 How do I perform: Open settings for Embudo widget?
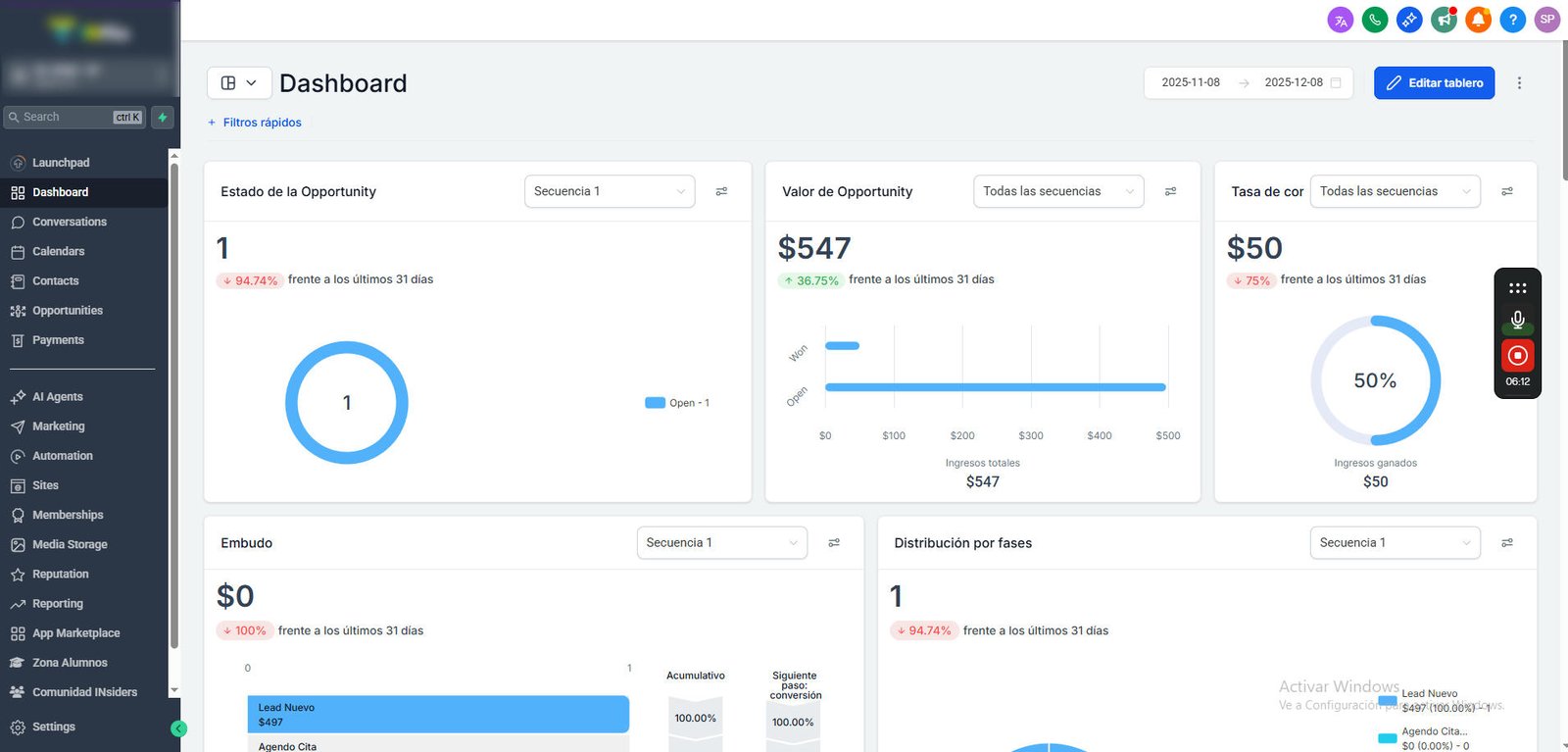tap(834, 543)
